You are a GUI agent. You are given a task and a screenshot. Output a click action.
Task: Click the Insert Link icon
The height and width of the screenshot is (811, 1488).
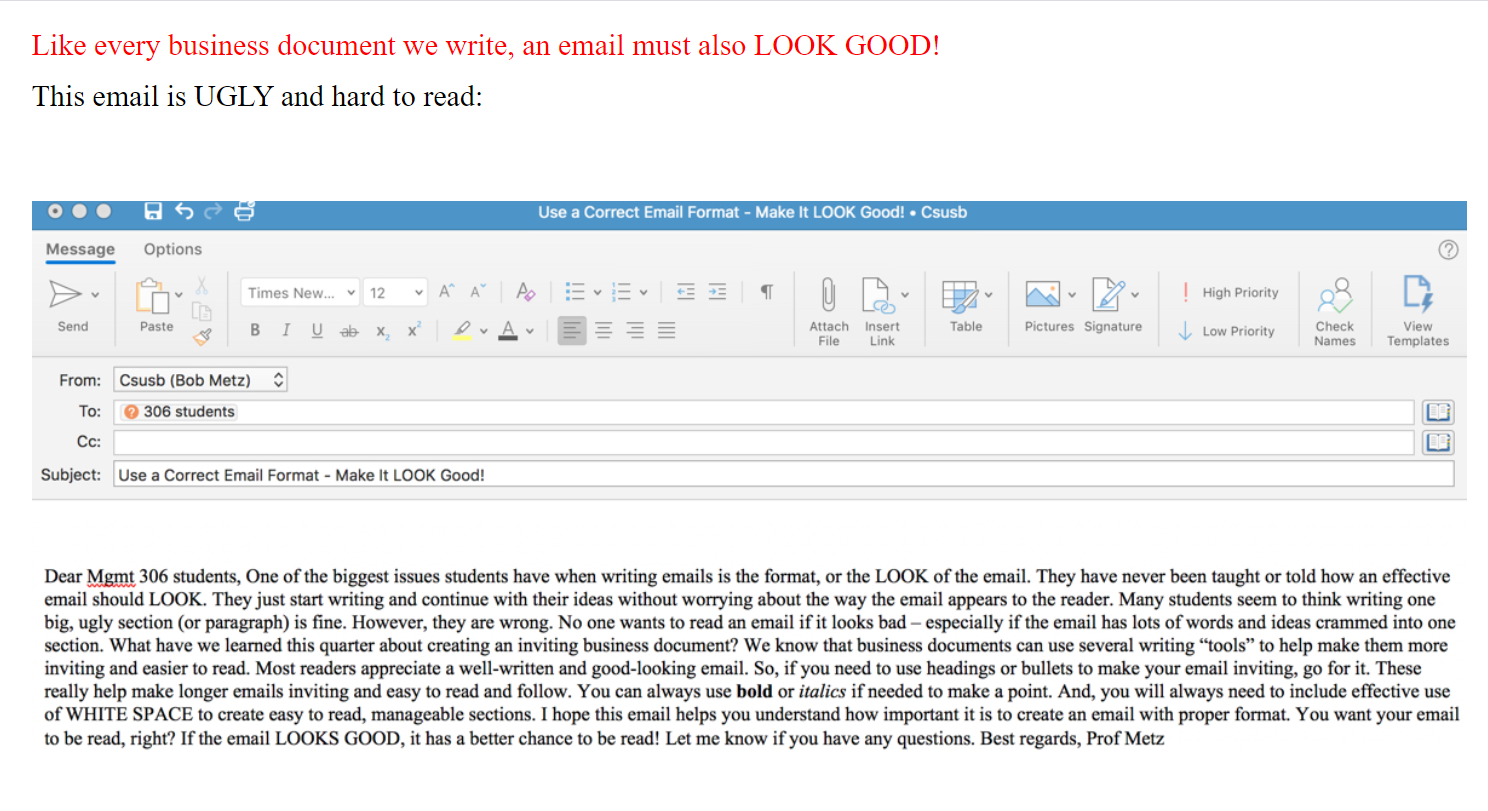877,296
